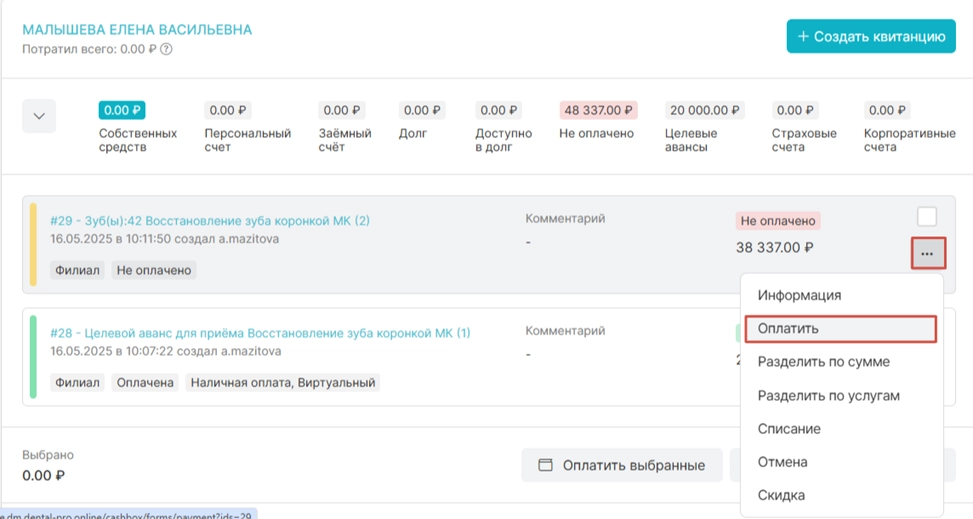Image resolution: width=973 pixels, height=519 pixels.
Task: Click the 0.00 ₽ Собственных средств badge
Action: click(122, 110)
